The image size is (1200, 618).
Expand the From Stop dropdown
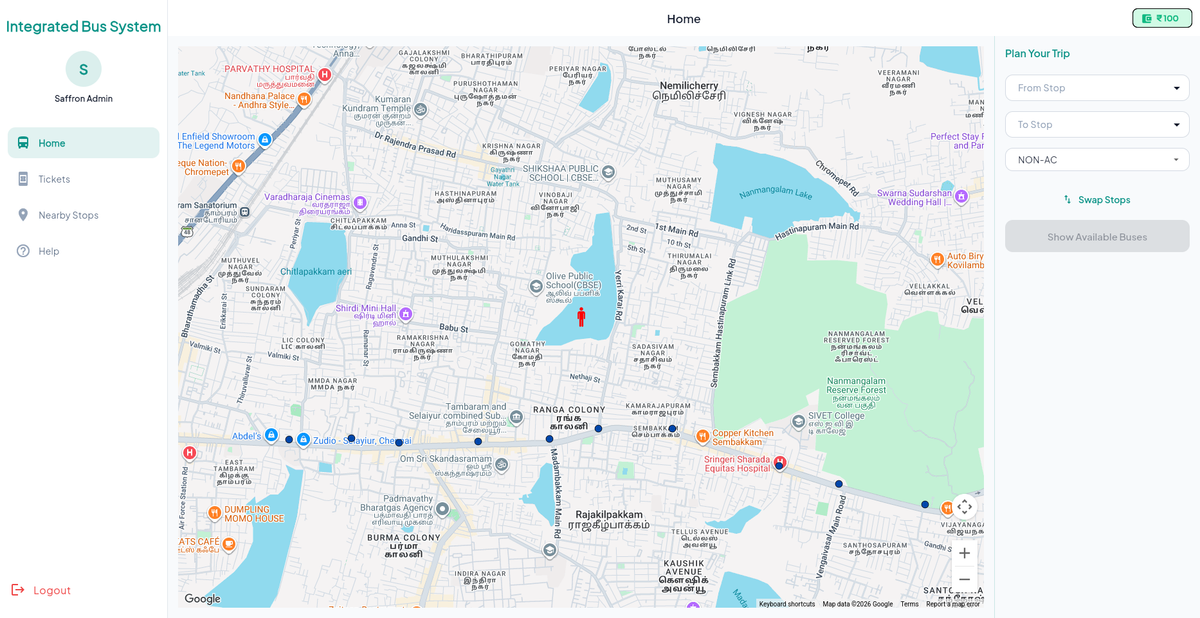(x=1097, y=88)
